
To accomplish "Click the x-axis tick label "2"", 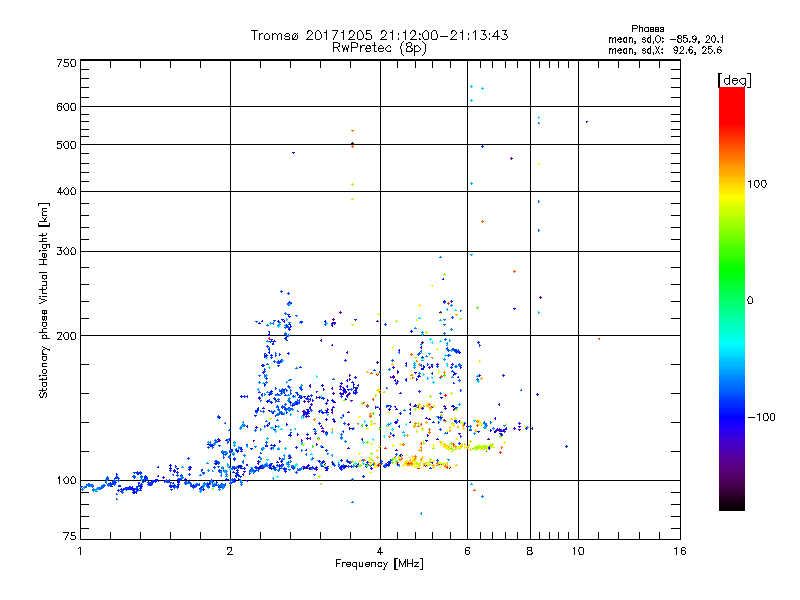I will click(230, 551).
